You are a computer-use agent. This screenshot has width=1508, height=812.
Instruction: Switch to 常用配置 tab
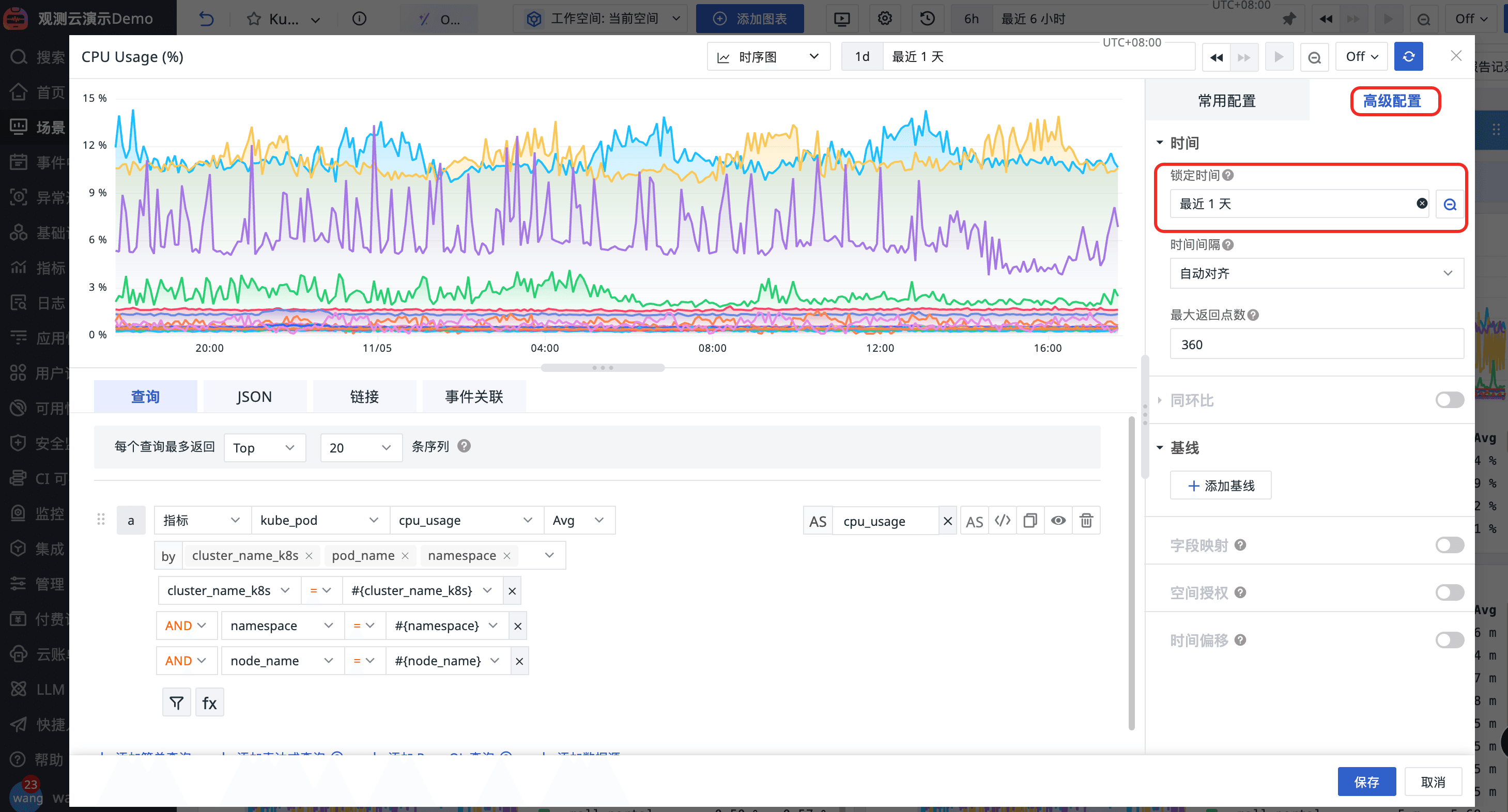tap(1226, 101)
